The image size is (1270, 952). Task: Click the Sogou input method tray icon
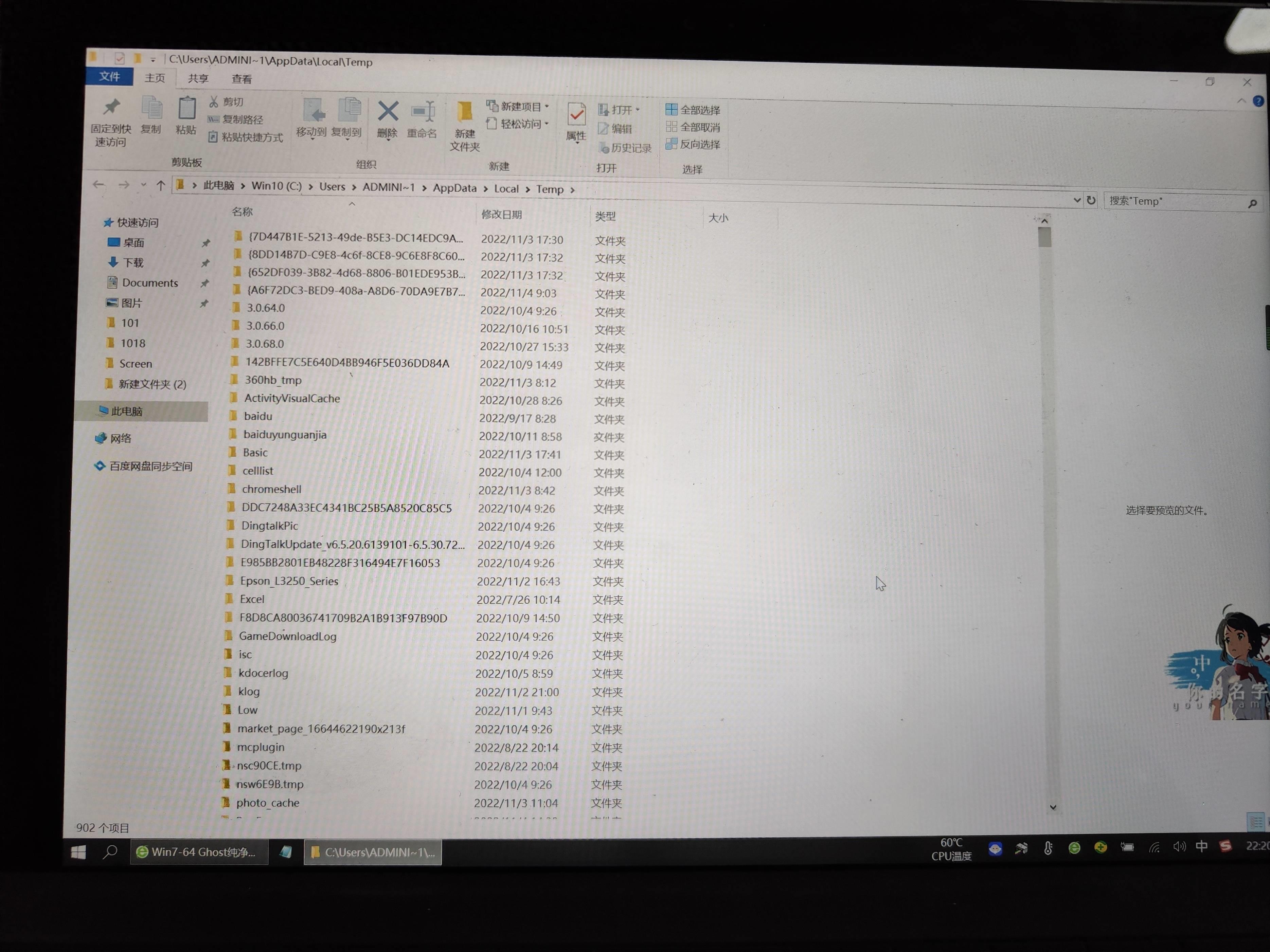click(1225, 846)
